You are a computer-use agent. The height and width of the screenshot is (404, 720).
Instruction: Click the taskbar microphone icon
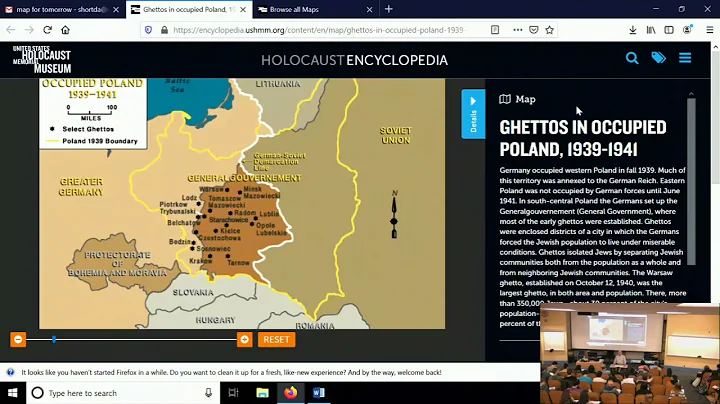(208, 393)
